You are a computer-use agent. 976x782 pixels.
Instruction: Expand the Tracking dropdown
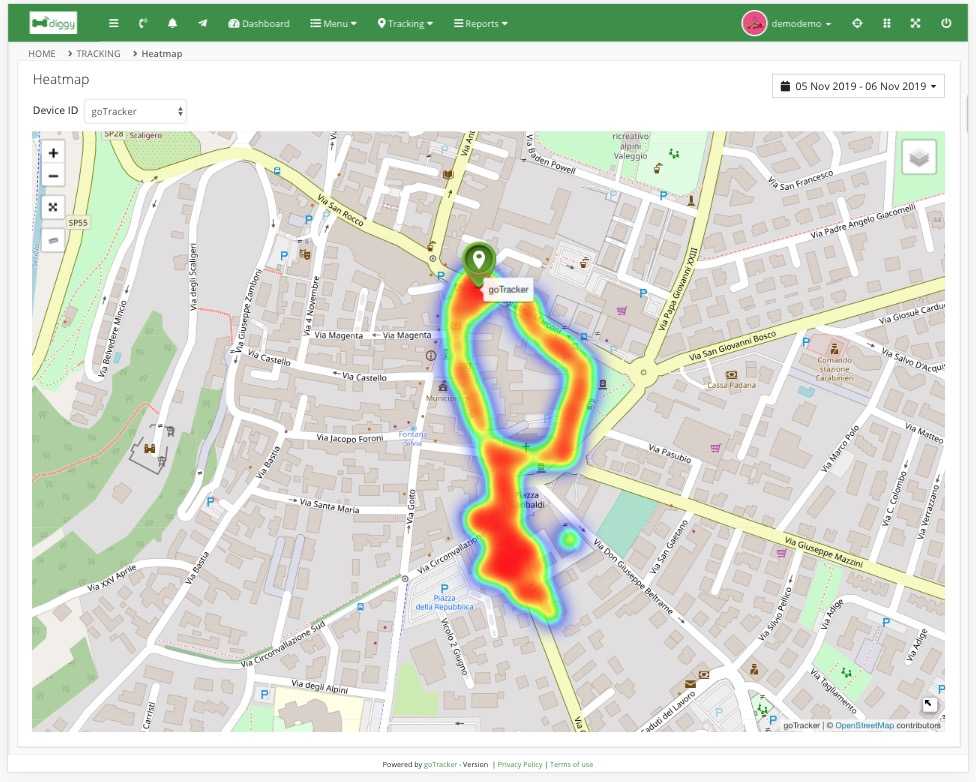click(405, 24)
